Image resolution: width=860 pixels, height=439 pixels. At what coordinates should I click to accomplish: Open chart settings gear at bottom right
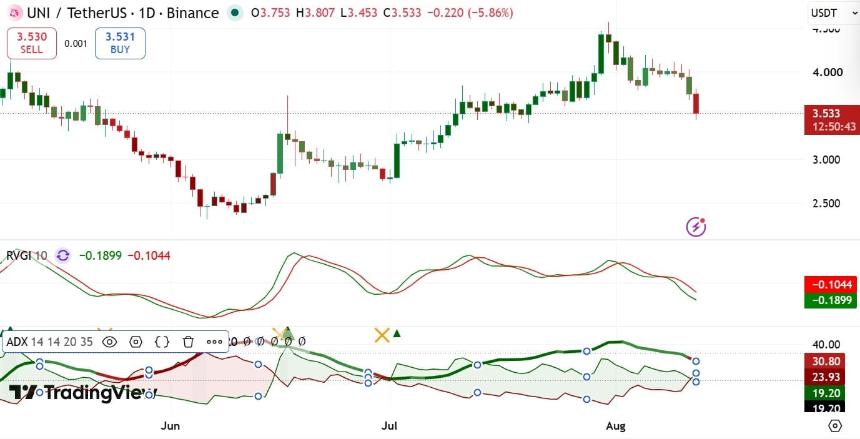point(835,425)
